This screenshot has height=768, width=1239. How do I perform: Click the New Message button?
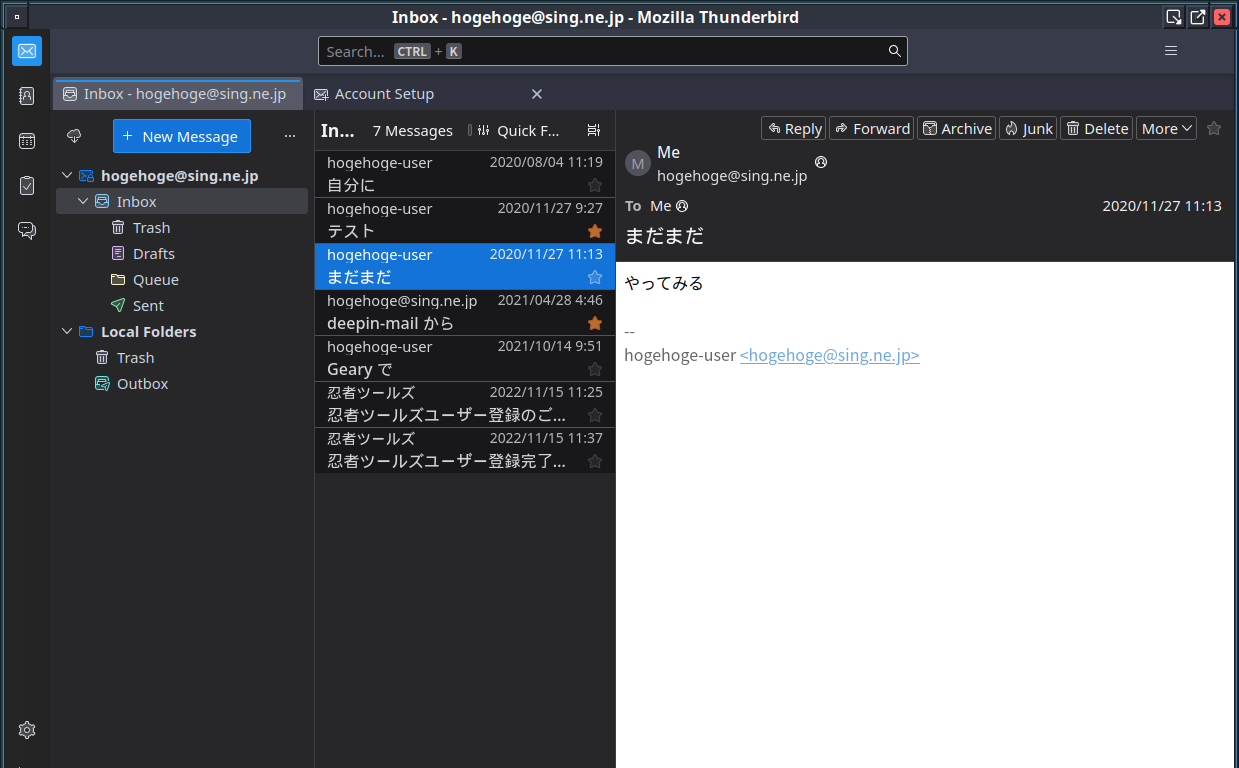[182, 136]
